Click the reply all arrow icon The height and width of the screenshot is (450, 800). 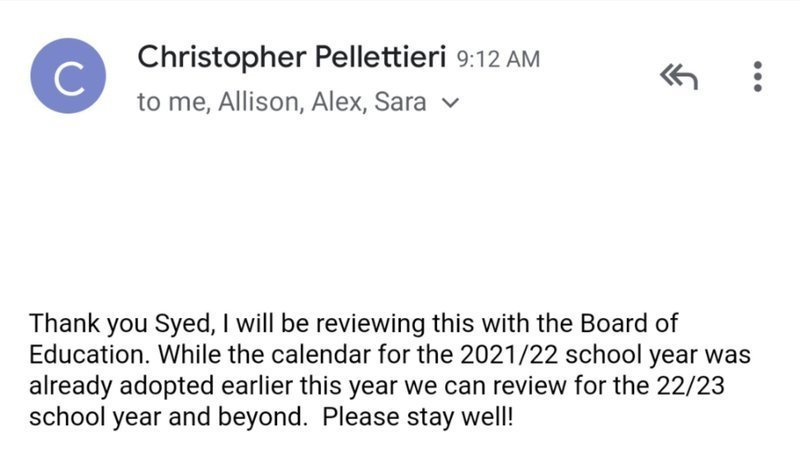point(676,76)
